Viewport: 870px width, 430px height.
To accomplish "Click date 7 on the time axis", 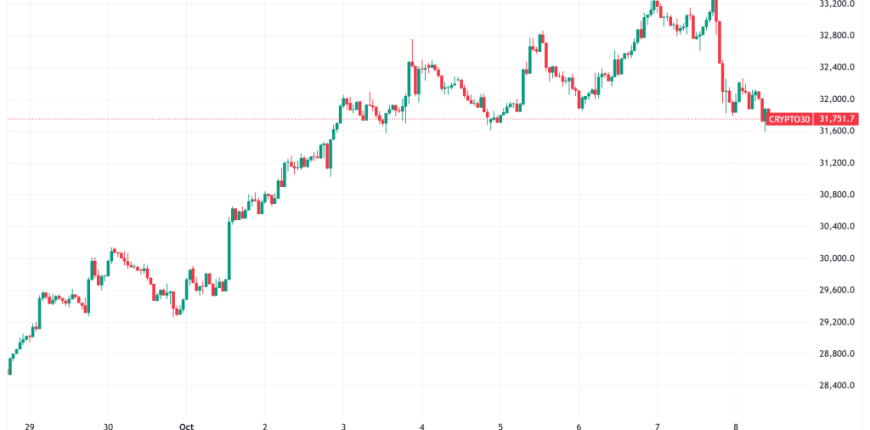I will (657, 423).
